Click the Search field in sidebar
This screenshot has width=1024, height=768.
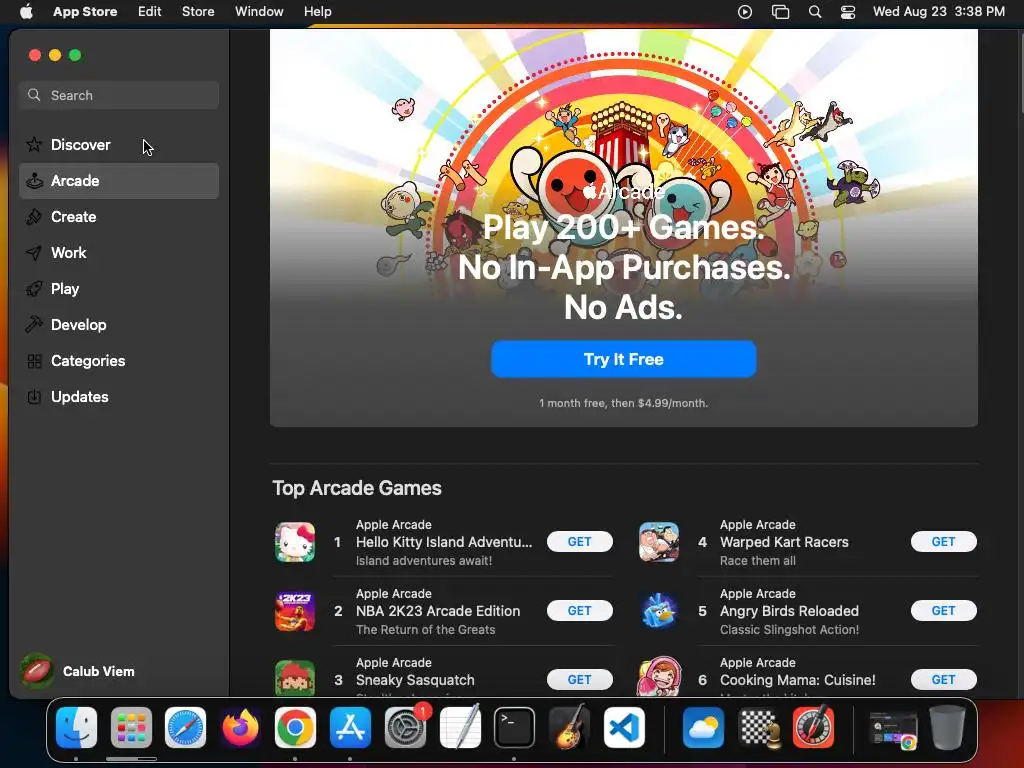click(119, 95)
